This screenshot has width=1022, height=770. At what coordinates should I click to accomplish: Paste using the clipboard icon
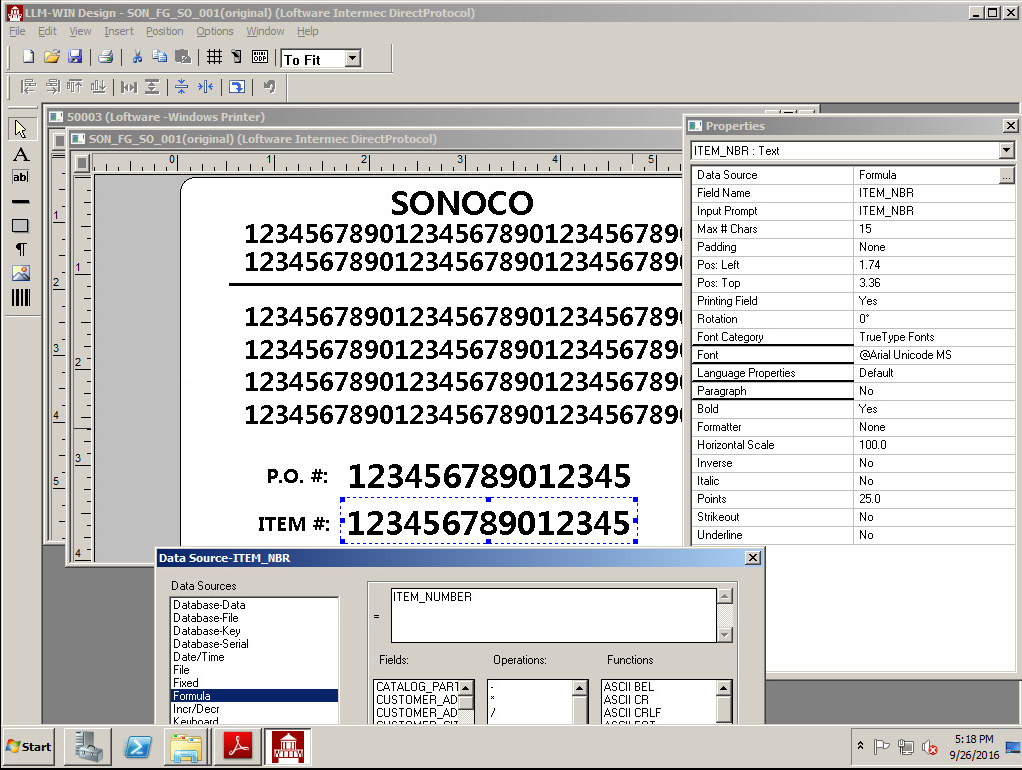[183, 57]
